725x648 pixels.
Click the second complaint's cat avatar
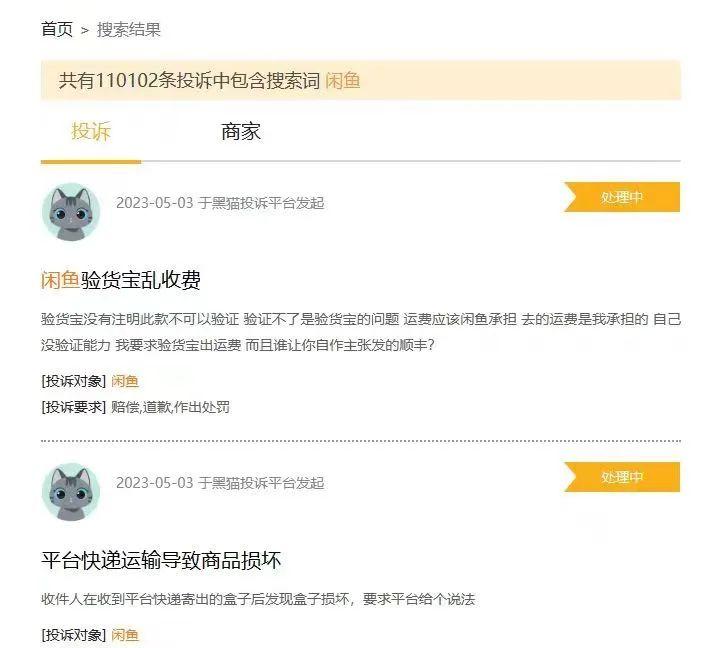(71, 492)
